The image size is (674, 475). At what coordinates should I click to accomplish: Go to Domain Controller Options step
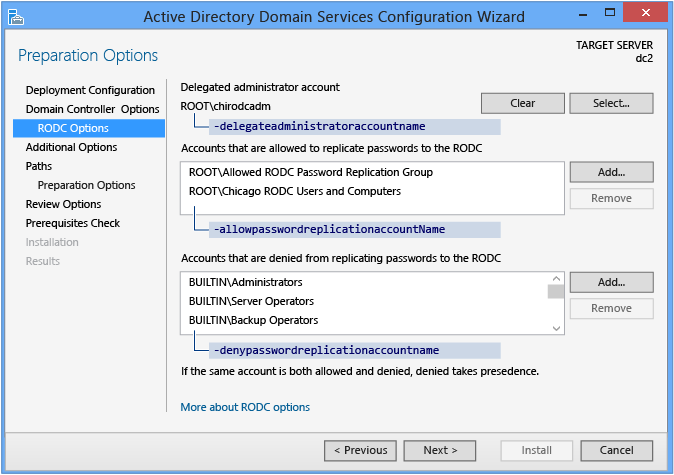[x=92, y=109]
